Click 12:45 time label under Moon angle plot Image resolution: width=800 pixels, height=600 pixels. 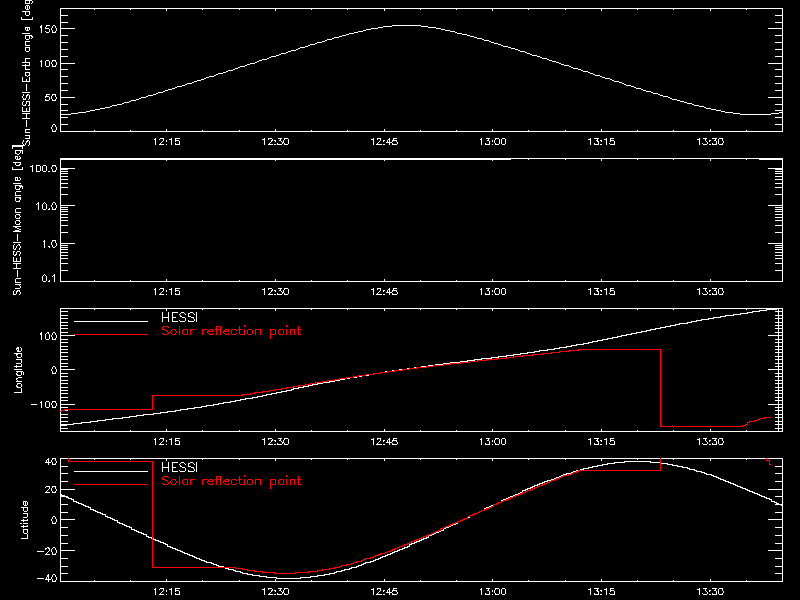384,291
